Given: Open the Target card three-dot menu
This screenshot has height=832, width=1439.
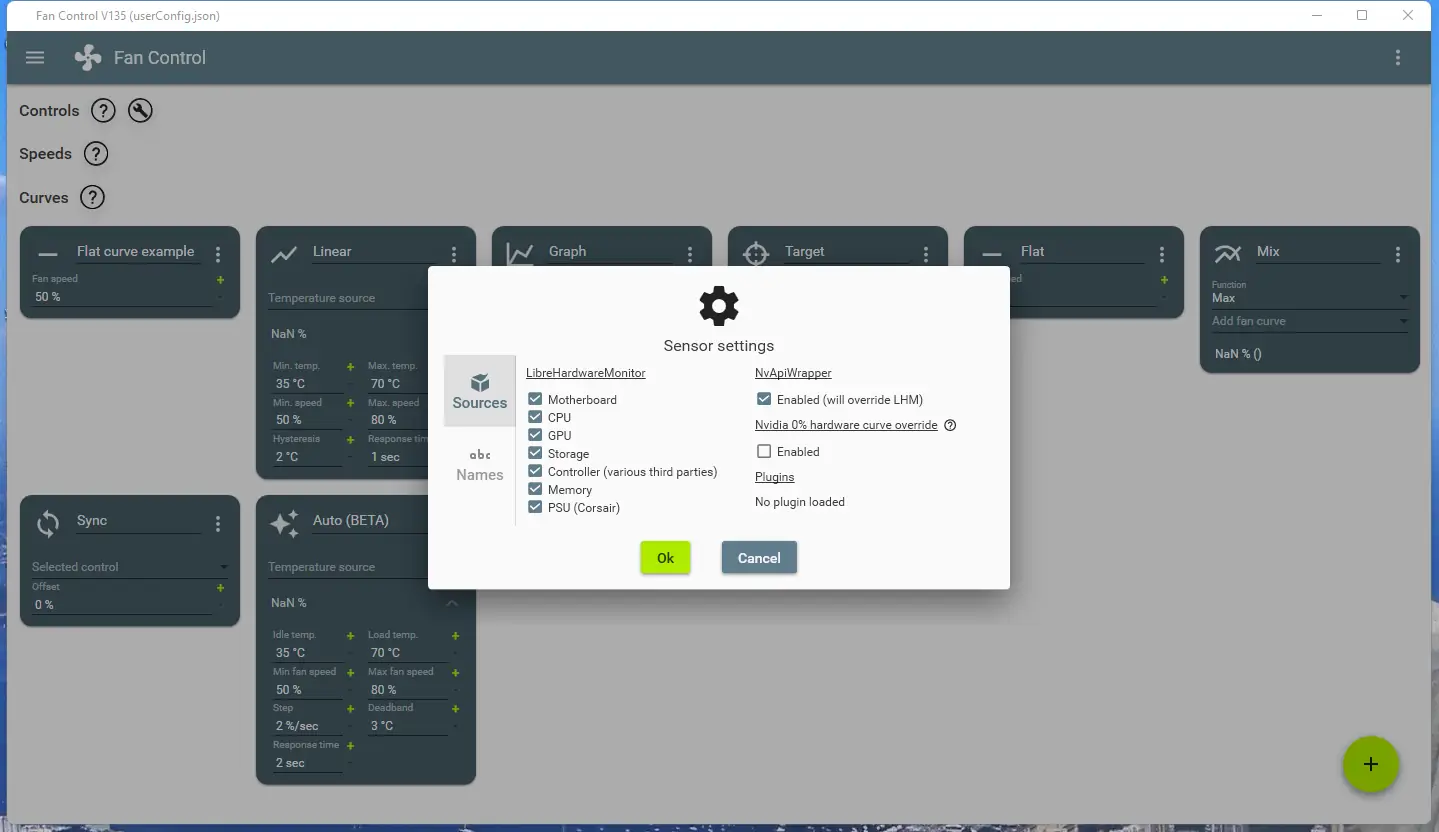Looking at the screenshot, I should (926, 255).
